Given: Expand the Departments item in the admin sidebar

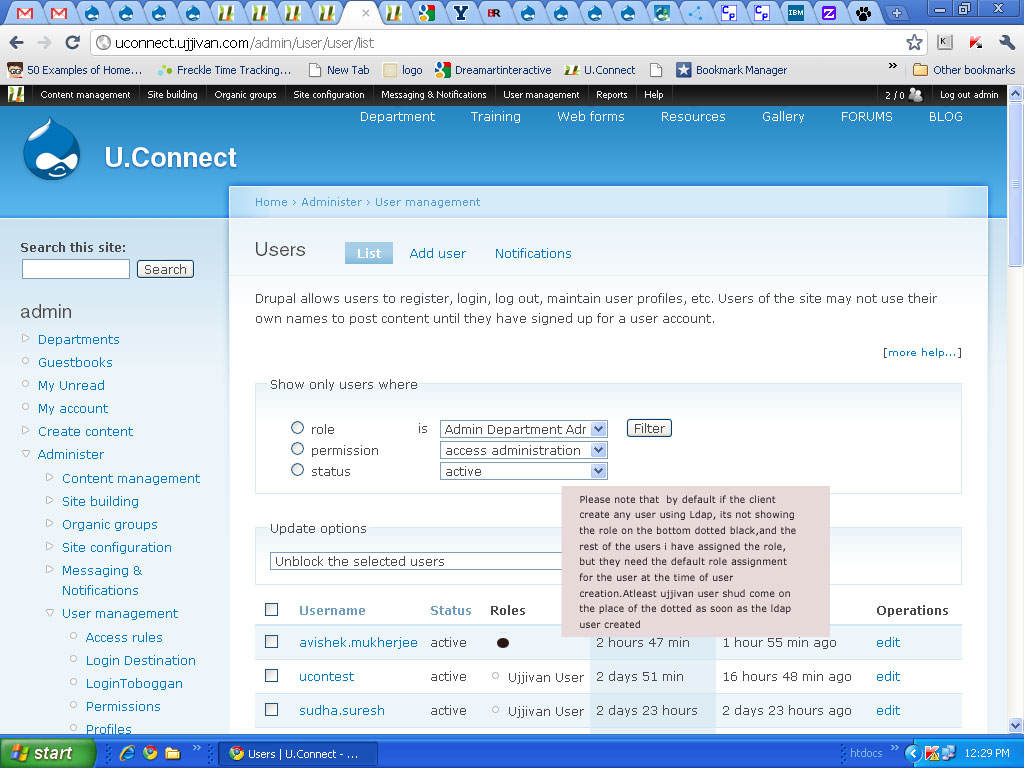Looking at the screenshot, I should [x=78, y=339].
